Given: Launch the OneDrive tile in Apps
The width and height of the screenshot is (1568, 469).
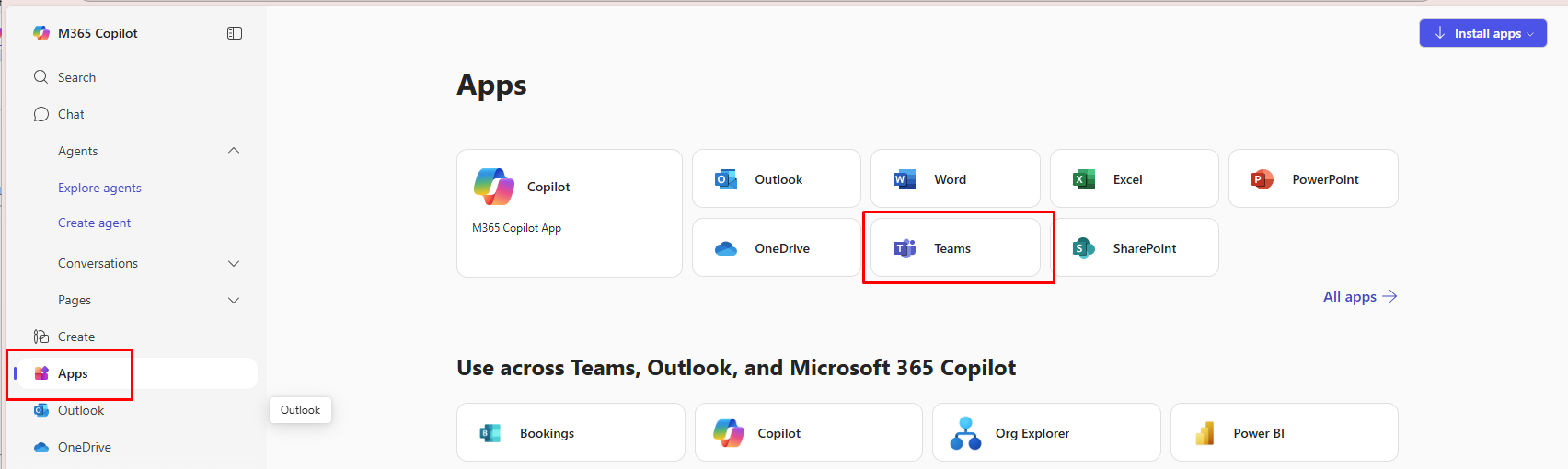Looking at the screenshot, I should pos(776,248).
